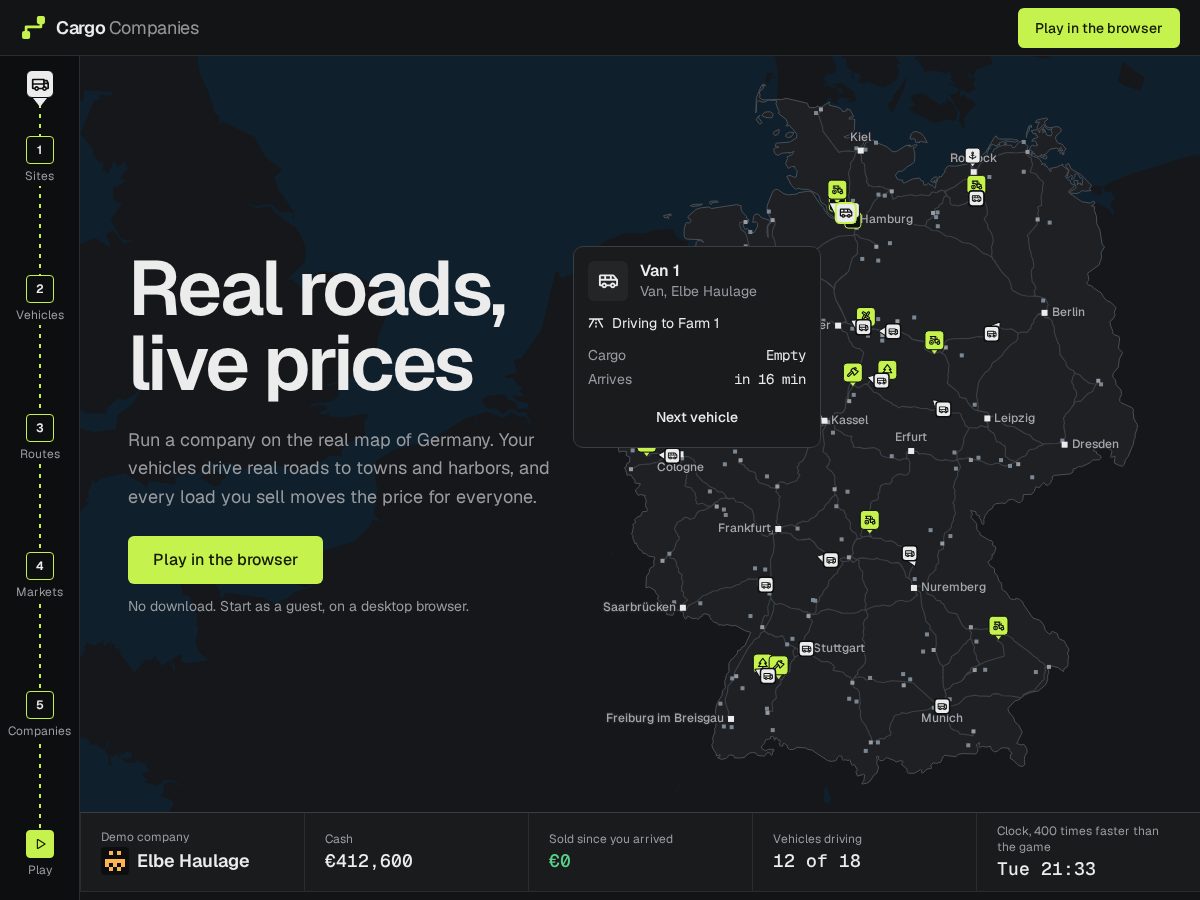Image resolution: width=1200 pixels, height=900 pixels.
Task: Click the Leipzig city label
Action: click(1014, 418)
